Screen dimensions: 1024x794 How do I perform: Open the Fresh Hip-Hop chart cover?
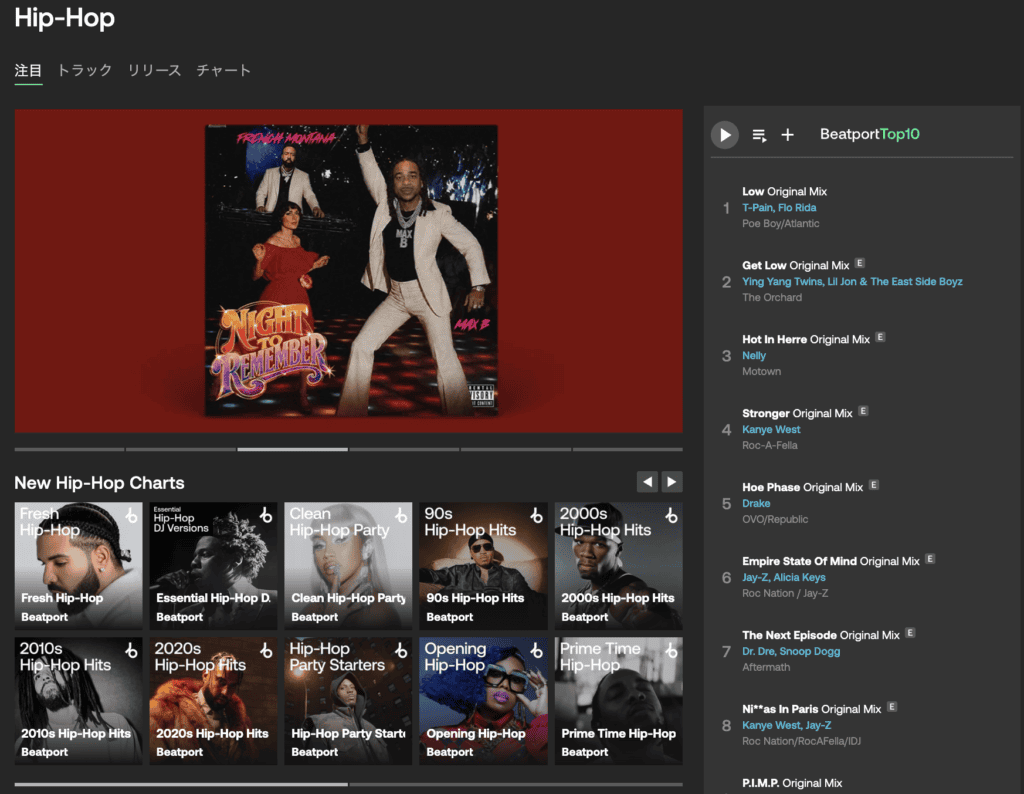coord(78,565)
